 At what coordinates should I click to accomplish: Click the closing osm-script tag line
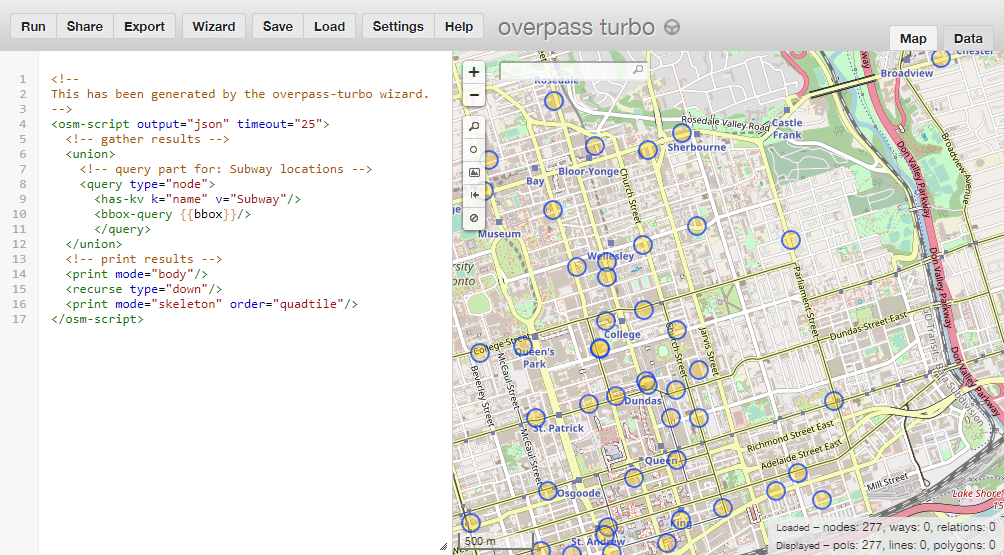(97, 319)
